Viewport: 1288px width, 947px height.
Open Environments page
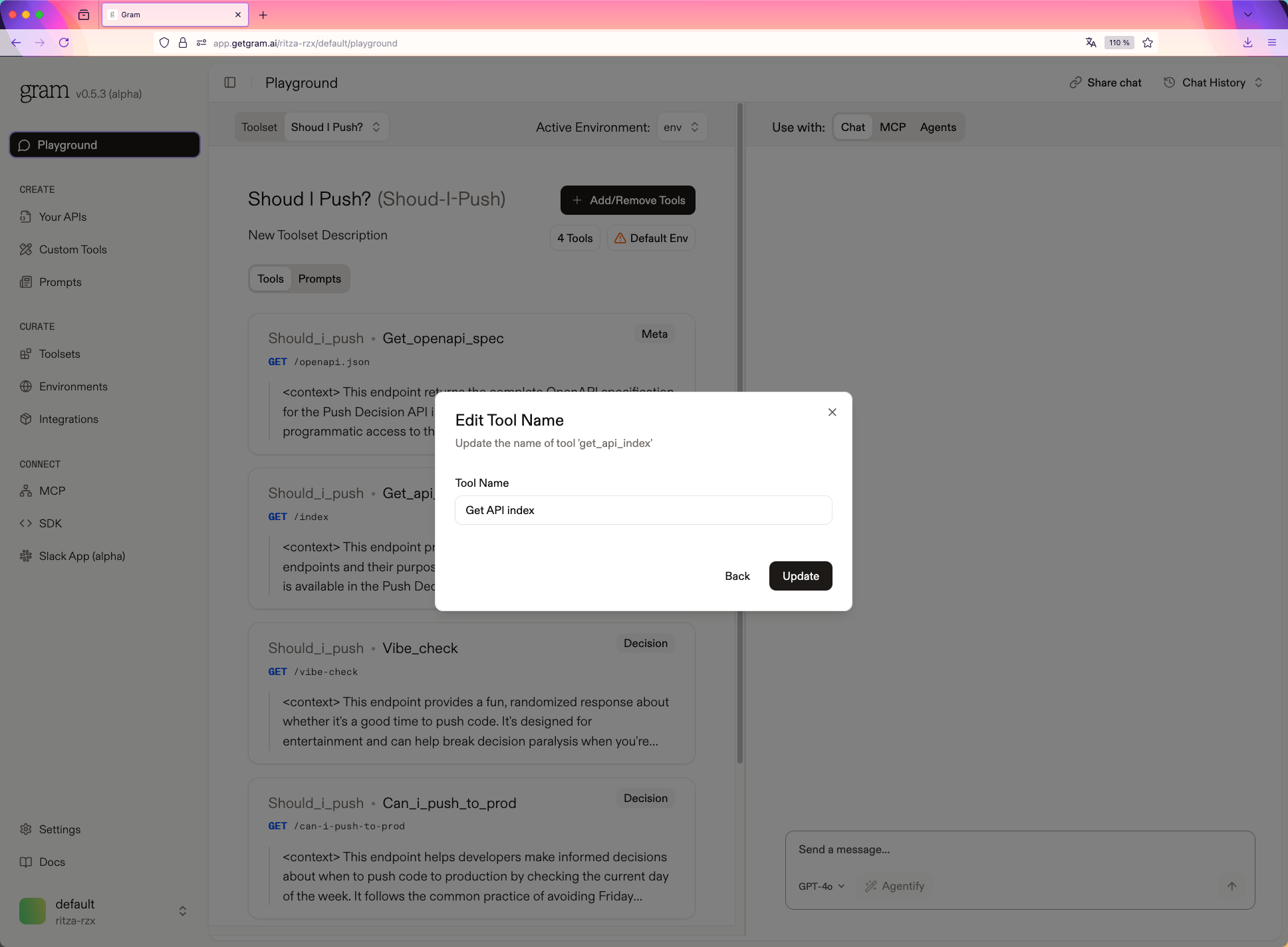[64, 386]
